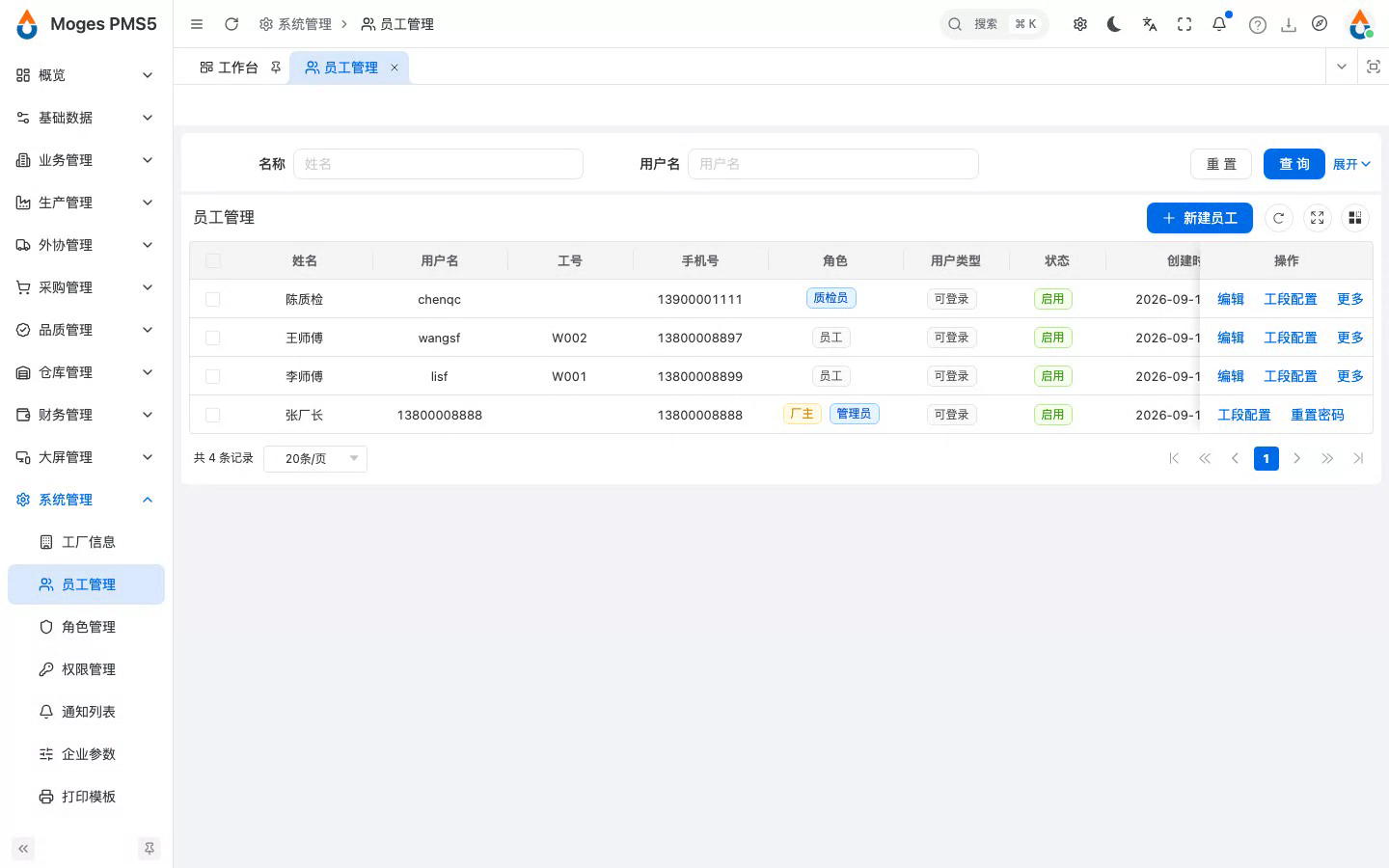This screenshot has height=868, width=1389.
Task: Check the row for 王师傅
Action: click(x=213, y=338)
